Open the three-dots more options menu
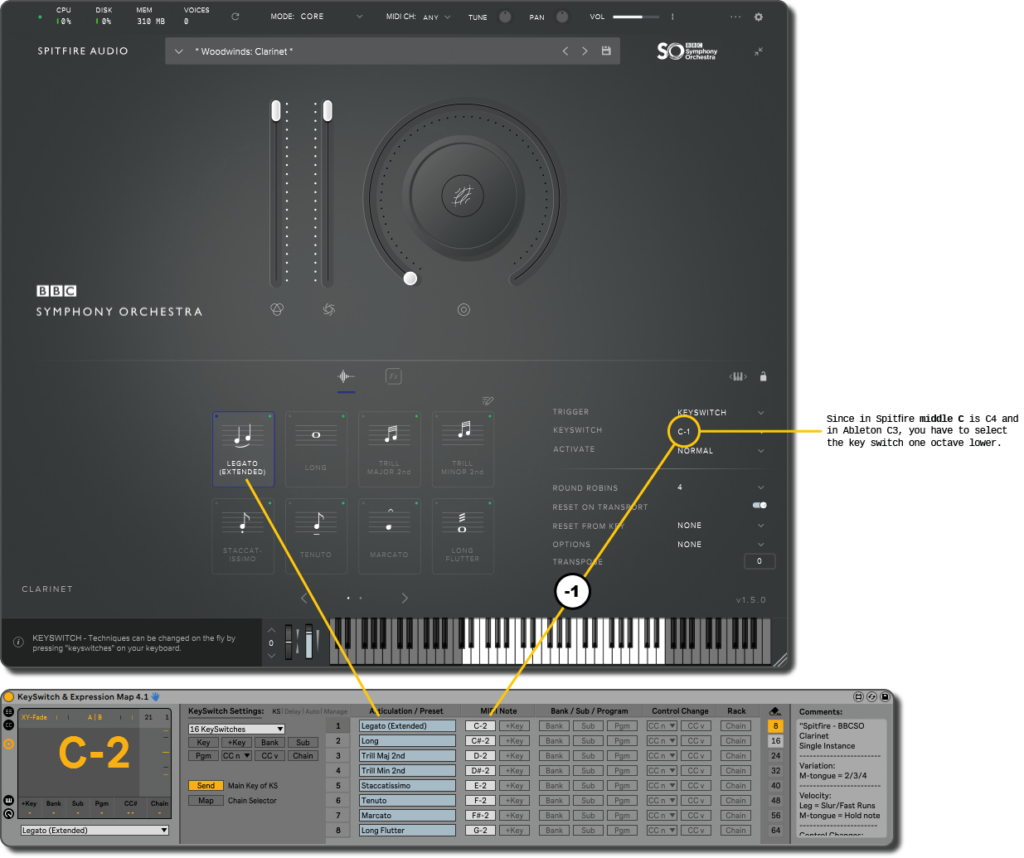Screen dimensions: 1024x858 click(735, 17)
